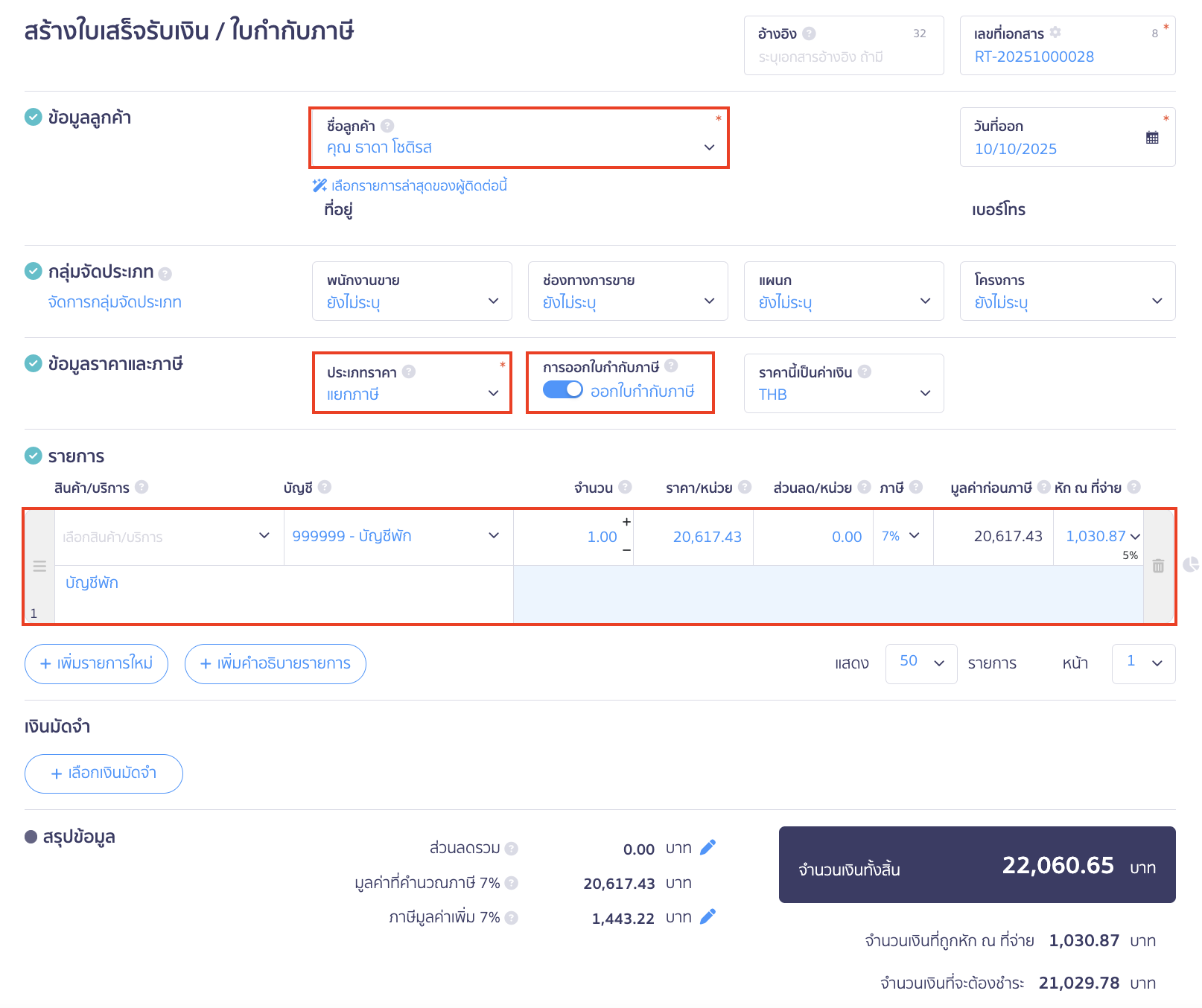
Task: Click the pencil icon next to ภาษีมูลค่าเพิ่ม 7%
Action: coord(708,916)
